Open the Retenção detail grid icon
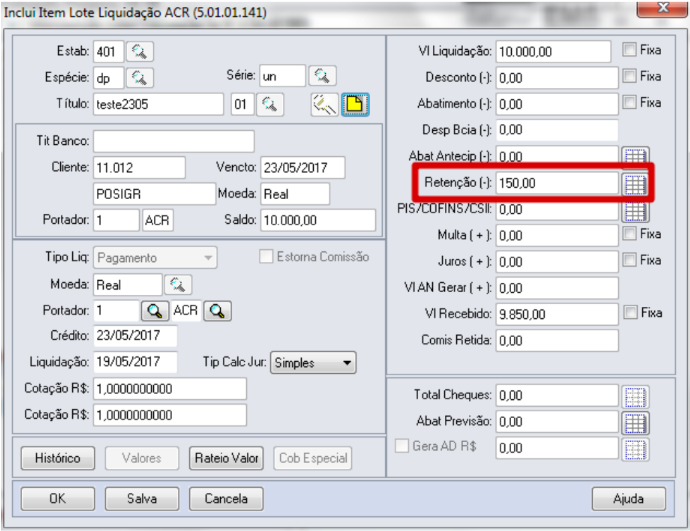This screenshot has height=531, width=690. pos(635,184)
